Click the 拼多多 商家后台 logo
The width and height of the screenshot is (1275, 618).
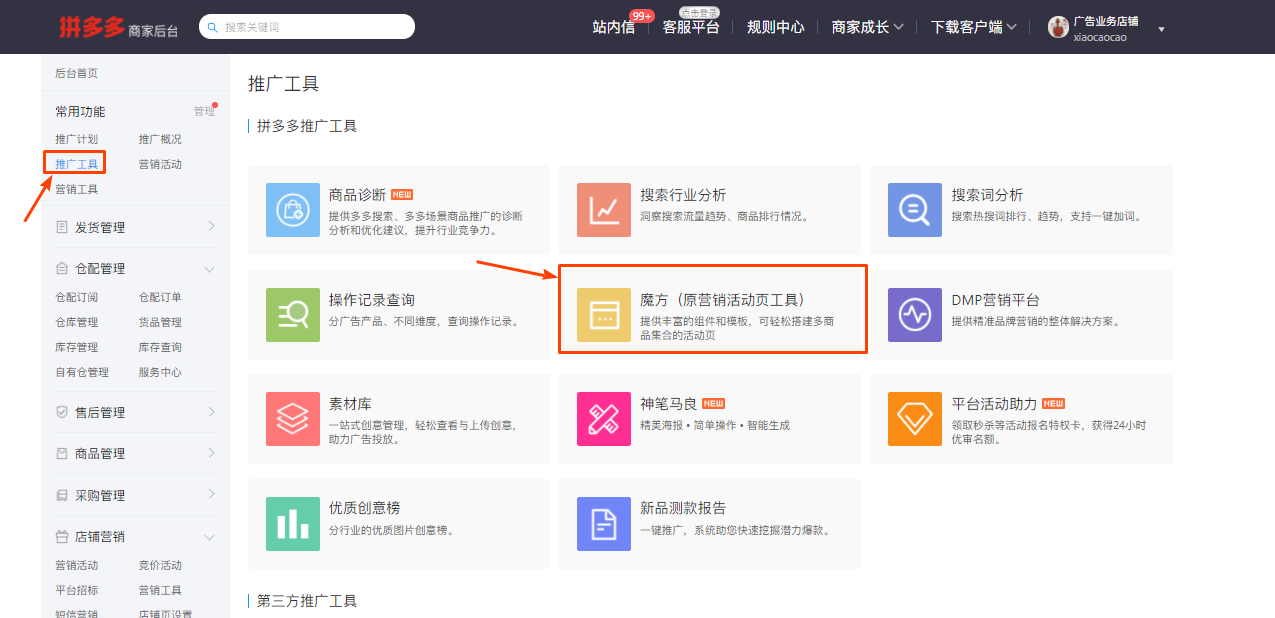[118, 28]
